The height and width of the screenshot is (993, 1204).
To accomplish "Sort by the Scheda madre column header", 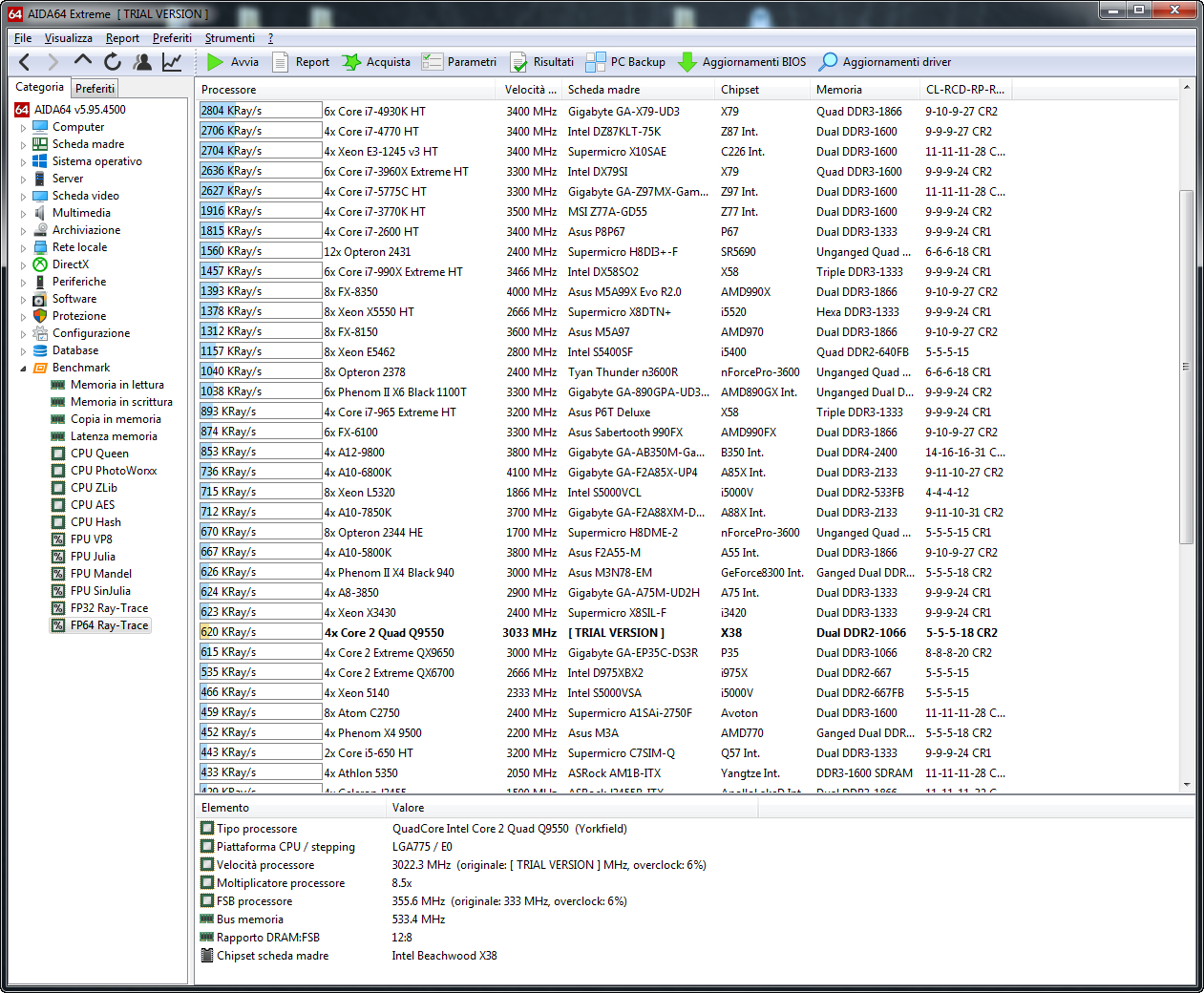I will (638, 90).
